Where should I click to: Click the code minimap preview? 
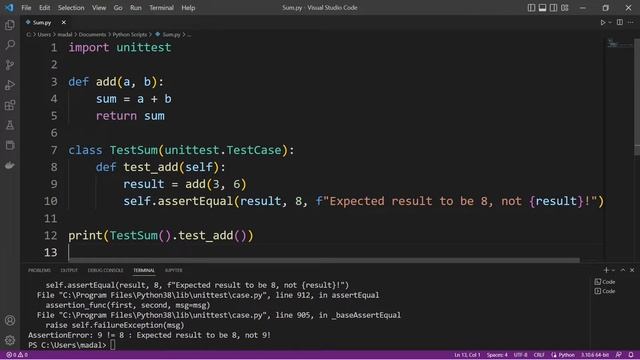click(x=619, y=43)
